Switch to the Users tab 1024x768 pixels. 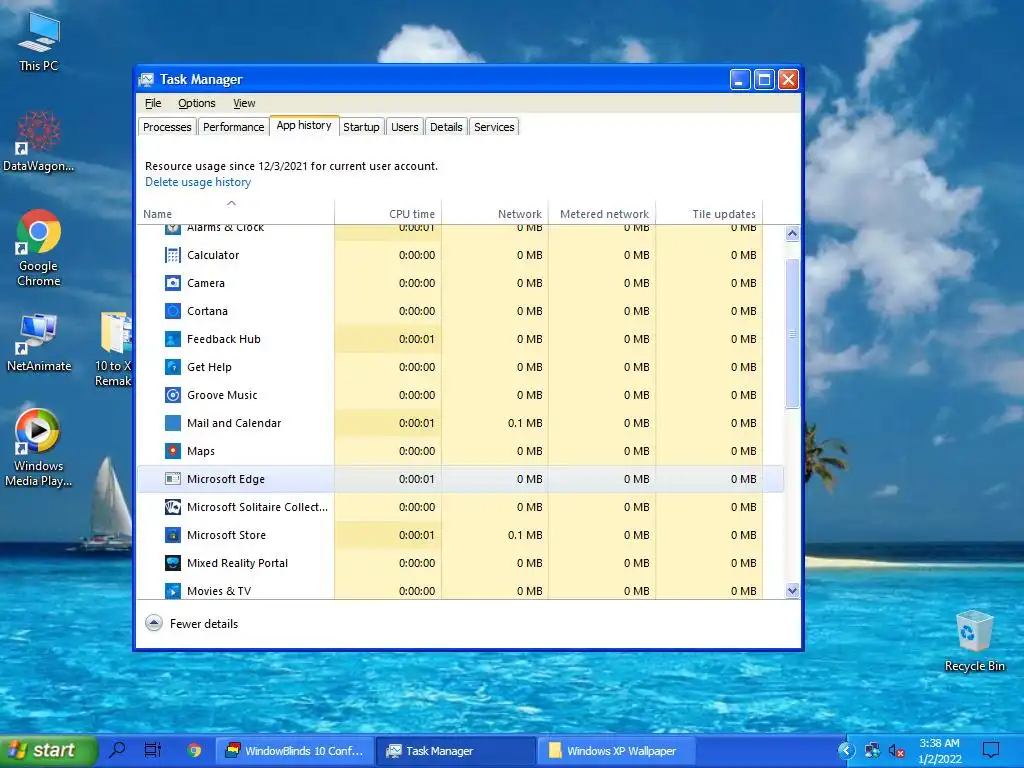[x=405, y=127]
